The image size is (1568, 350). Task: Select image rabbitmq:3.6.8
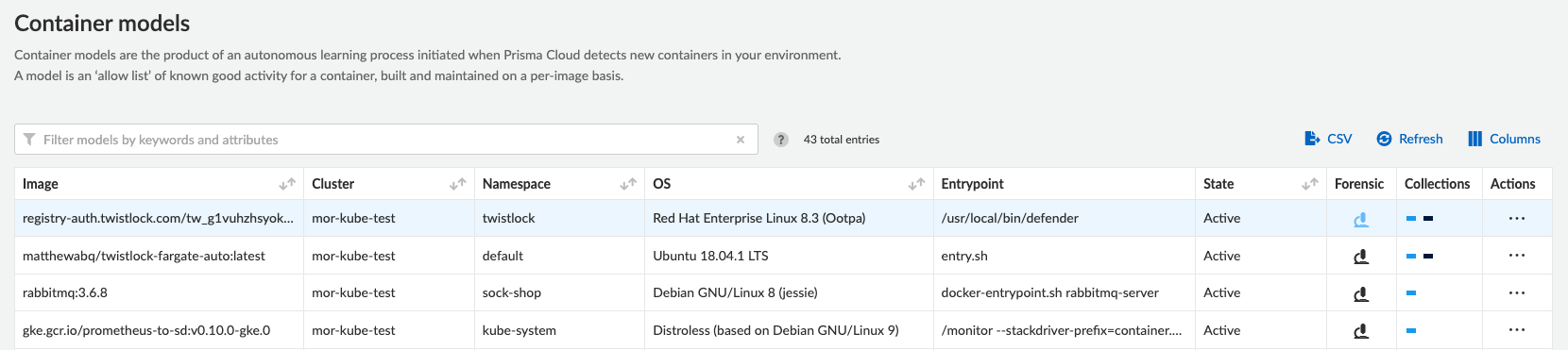pos(65,292)
